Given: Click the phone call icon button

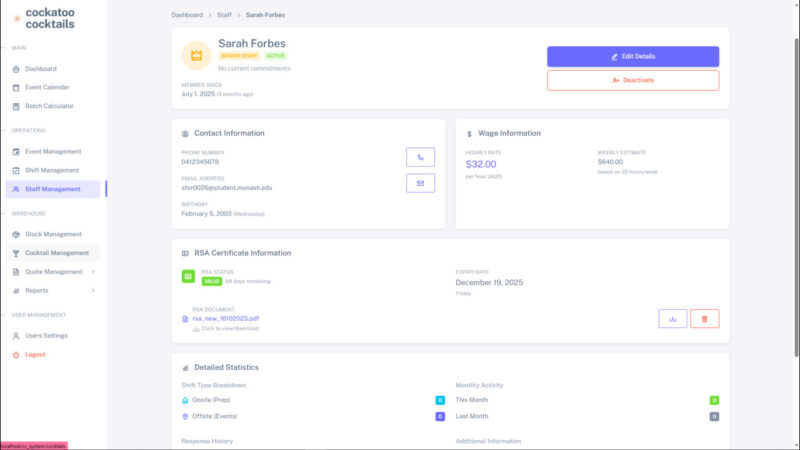Looking at the screenshot, I should coord(420,157).
